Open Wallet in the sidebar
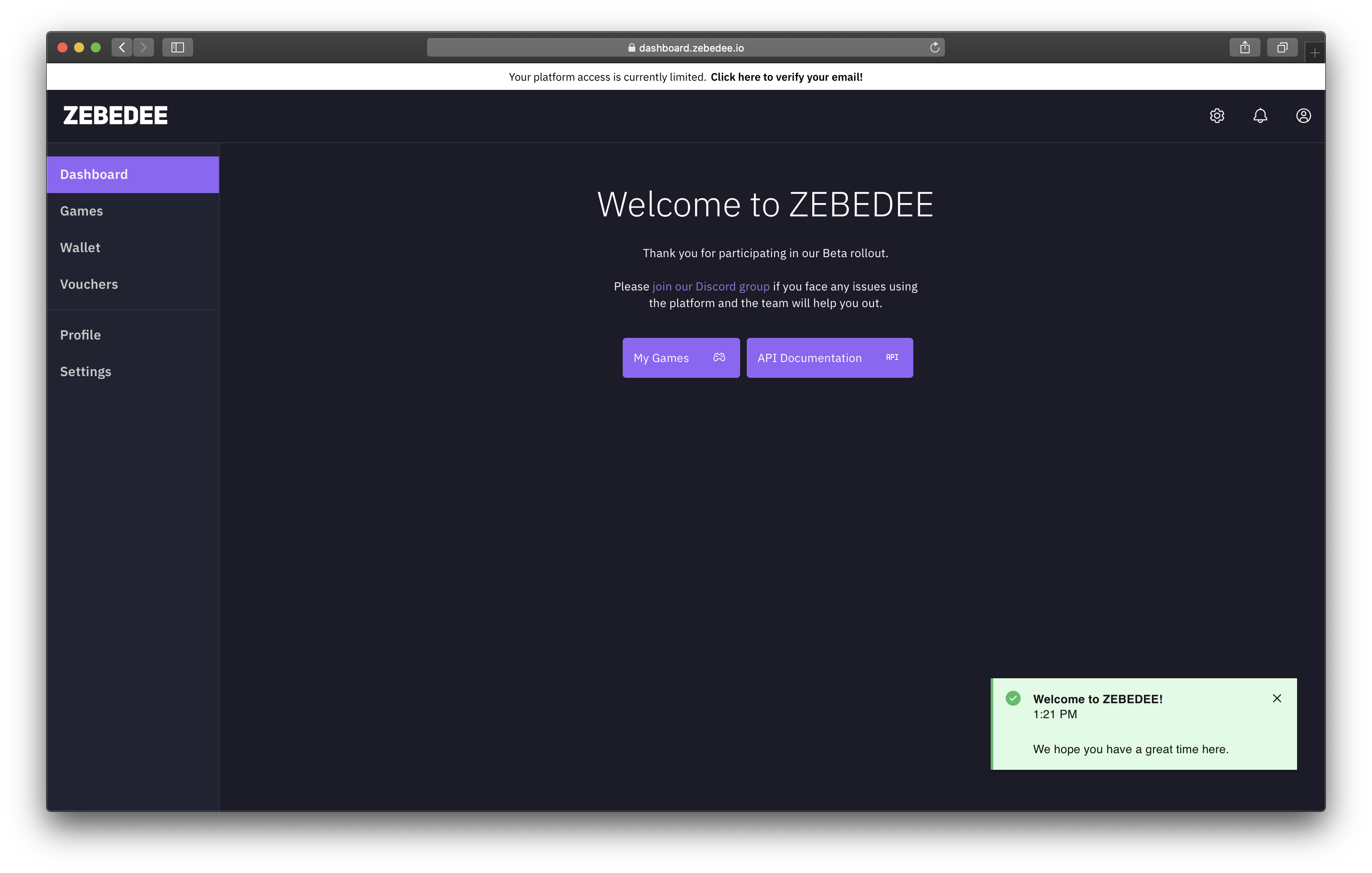This screenshot has height=873, width=1372. coord(133,247)
